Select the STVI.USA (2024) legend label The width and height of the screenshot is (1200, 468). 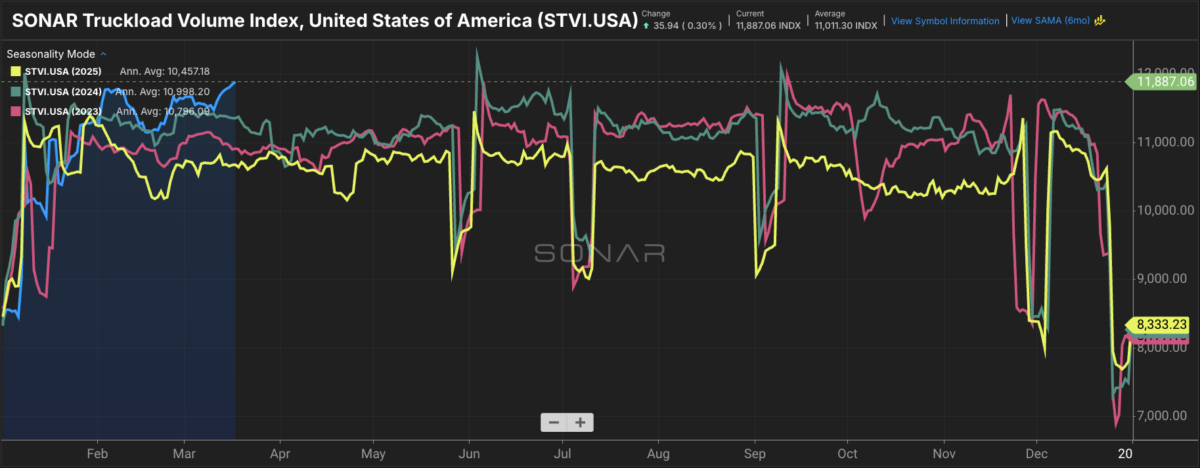pyautogui.click(x=63, y=91)
